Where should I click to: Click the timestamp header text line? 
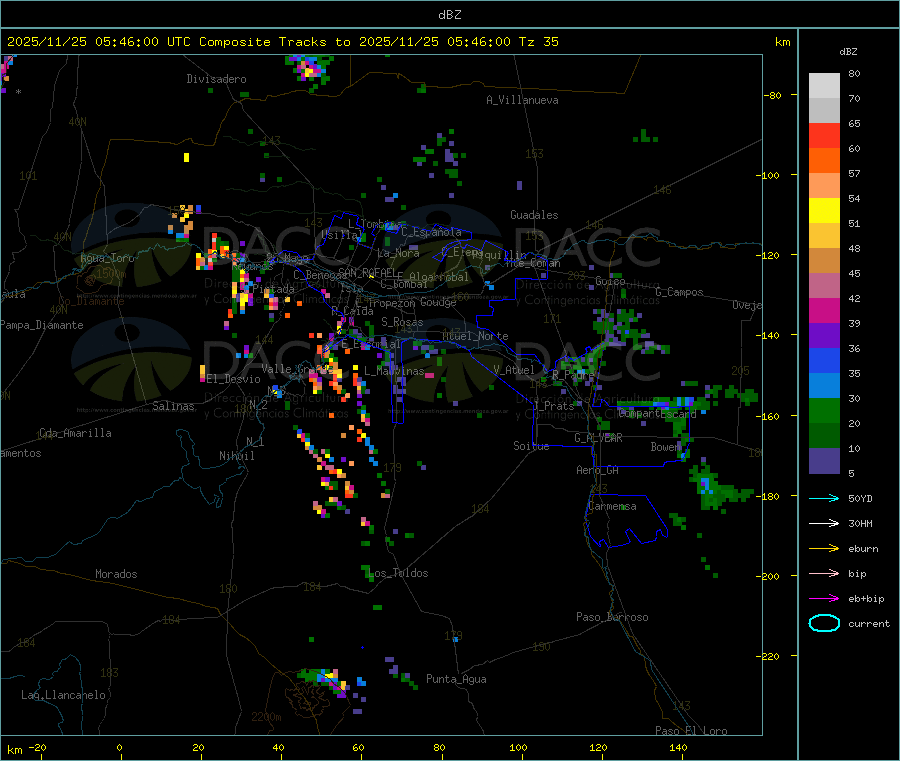point(282,42)
